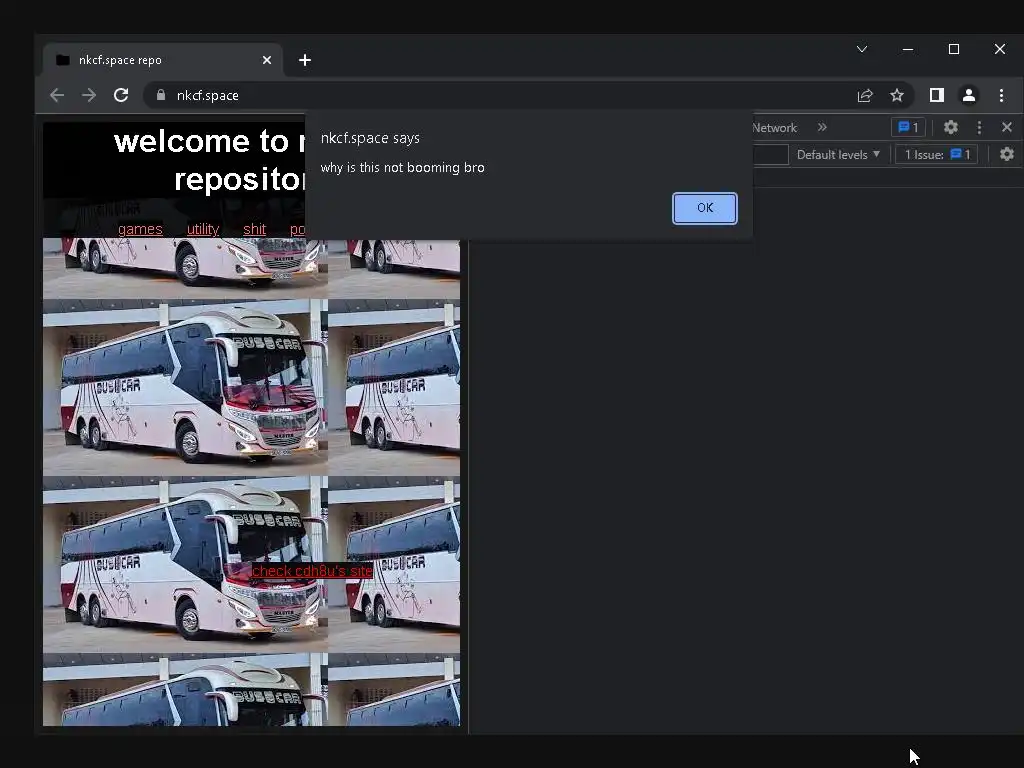Click the 'why is this not booming bro' message

(x=402, y=168)
